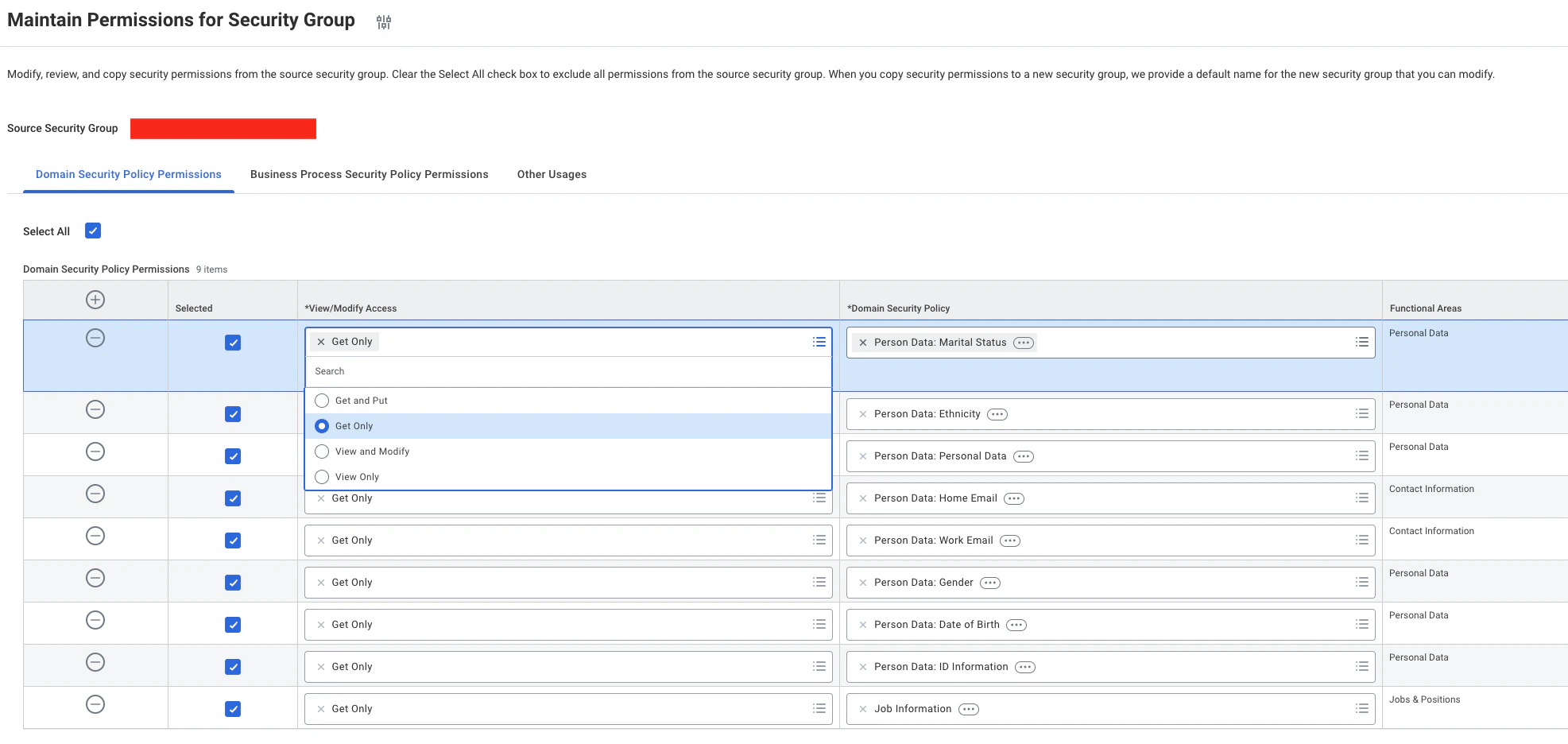This screenshot has height=744, width=1568.
Task: Open policy prompt list for Marital Status
Action: point(1362,342)
